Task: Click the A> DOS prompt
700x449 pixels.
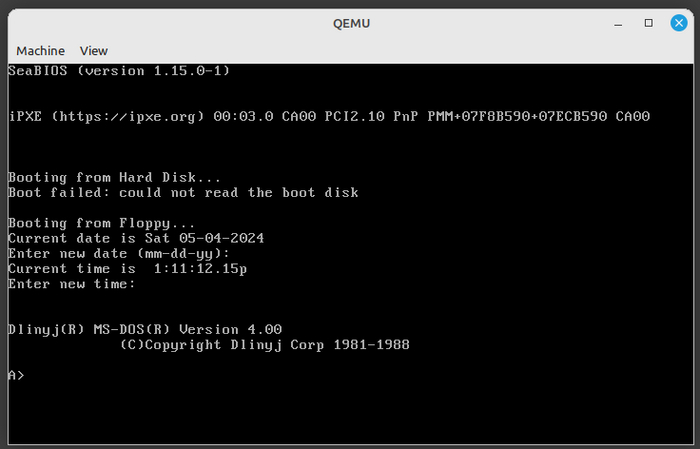Action: [16, 376]
